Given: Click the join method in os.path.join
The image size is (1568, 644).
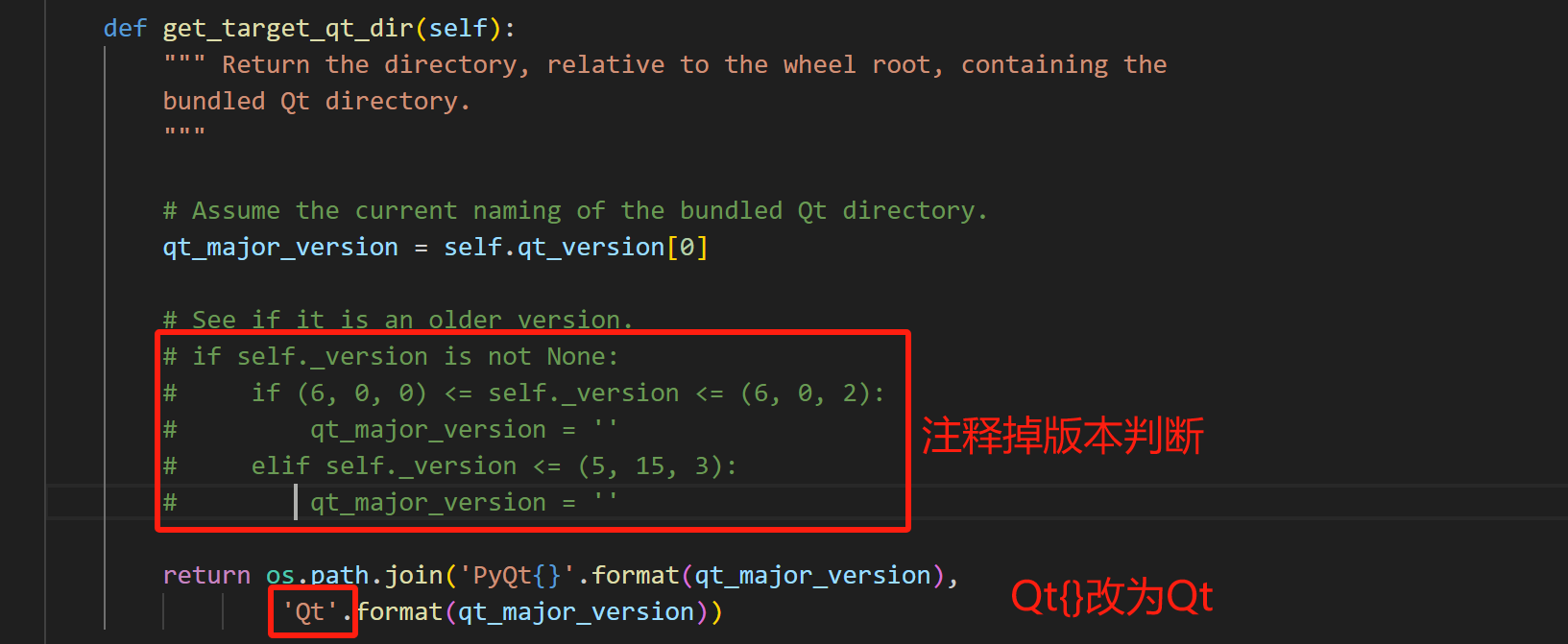Looking at the screenshot, I should coord(414,576).
